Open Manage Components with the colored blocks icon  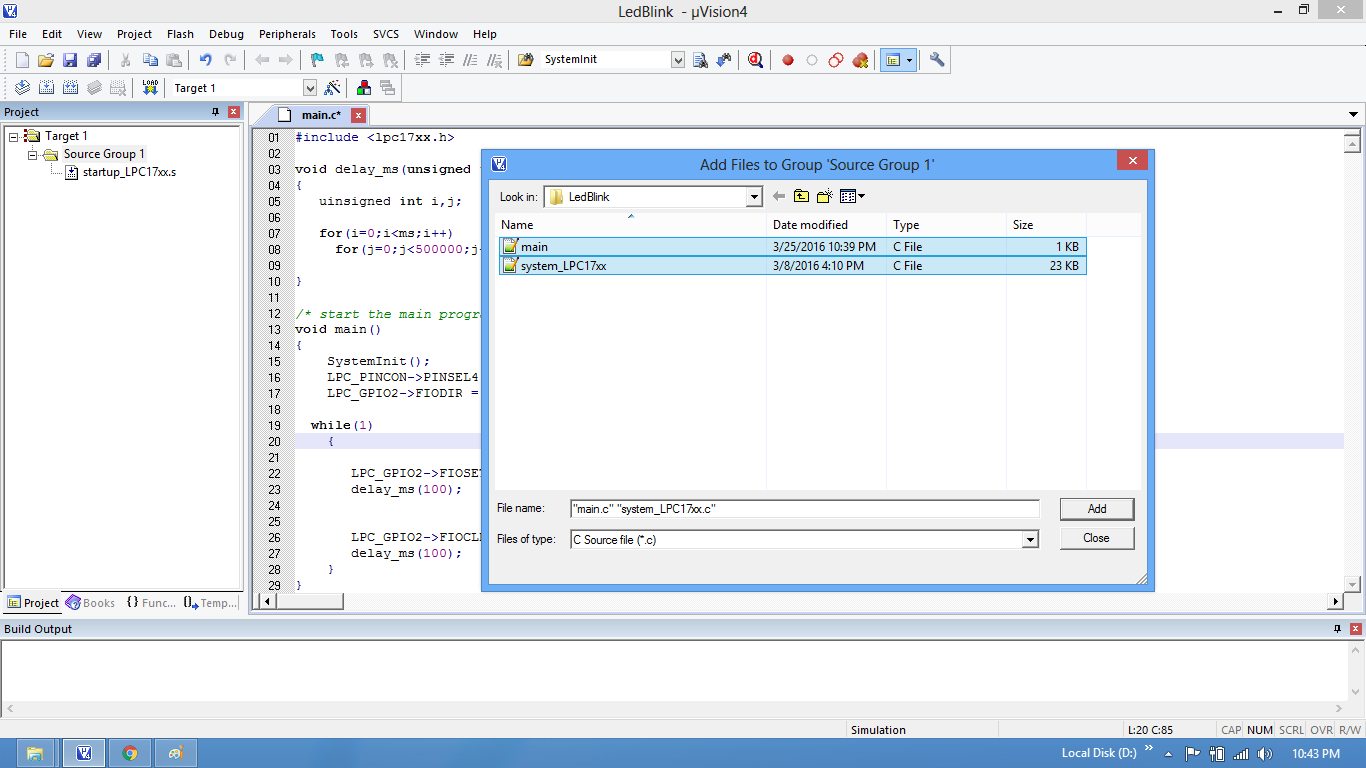coord(364,88)
